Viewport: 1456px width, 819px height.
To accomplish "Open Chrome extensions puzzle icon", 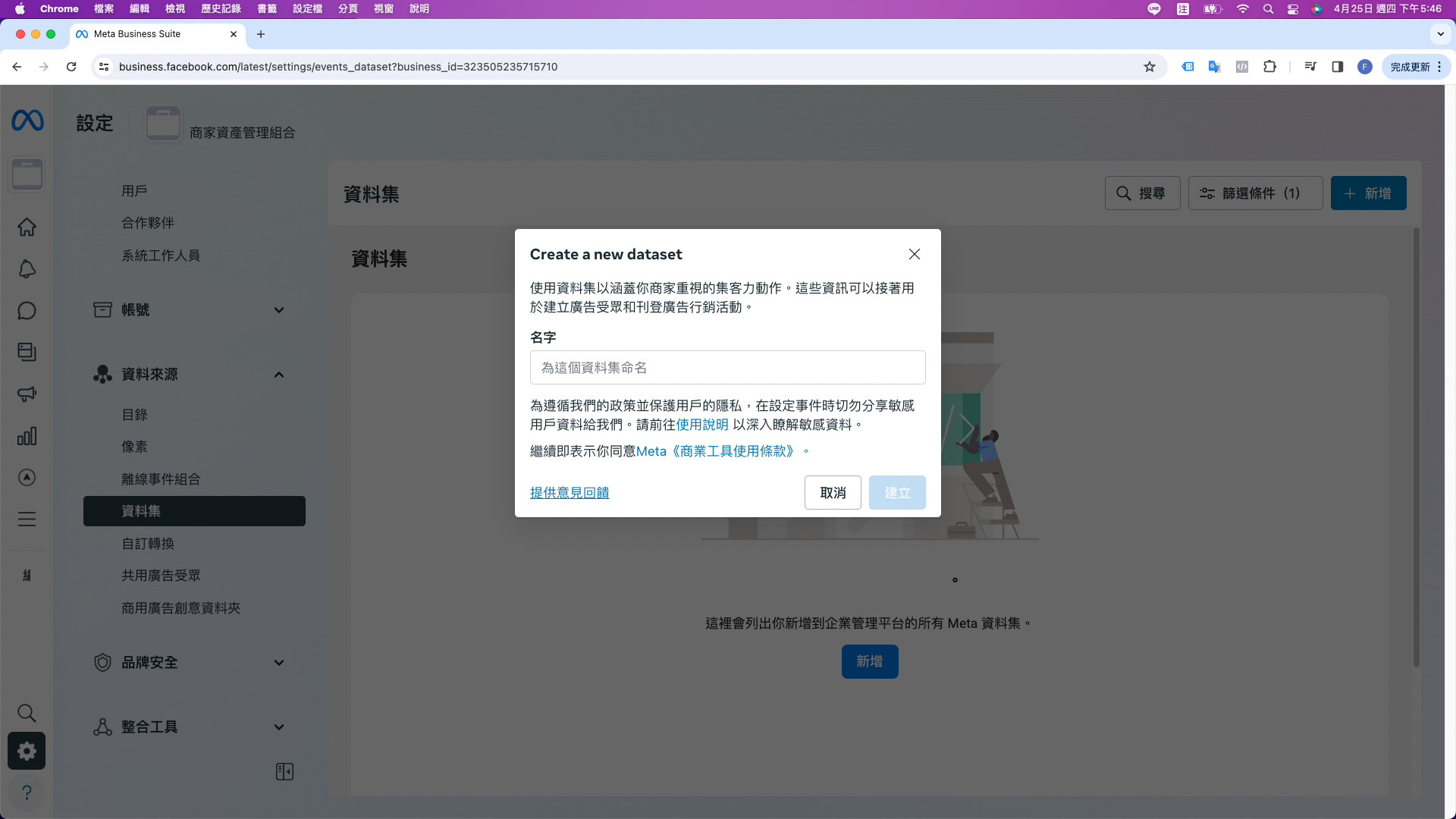I will pyautogui.click(x=1269, y=67).
